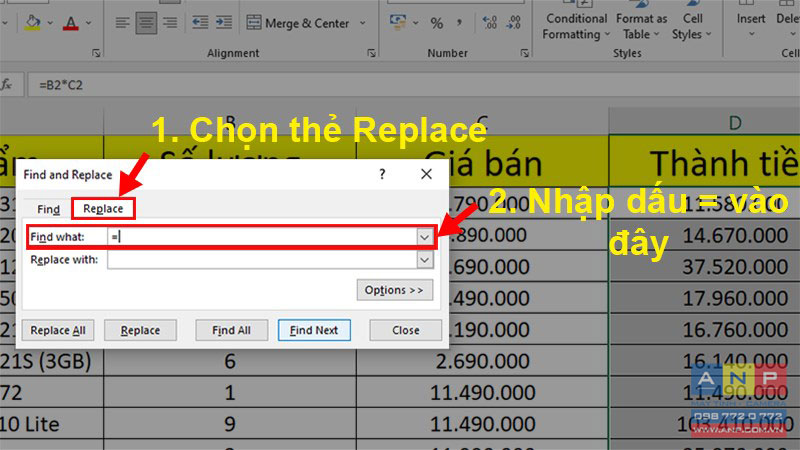The width and height of the screenshot is (800, 450).
Task: Switch to the Find tab
Action: [48, 209]
